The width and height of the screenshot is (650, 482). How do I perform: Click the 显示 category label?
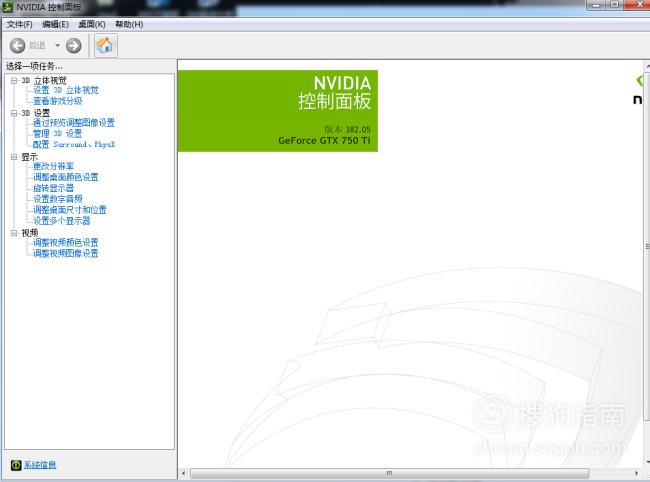[x=29, y=157]
